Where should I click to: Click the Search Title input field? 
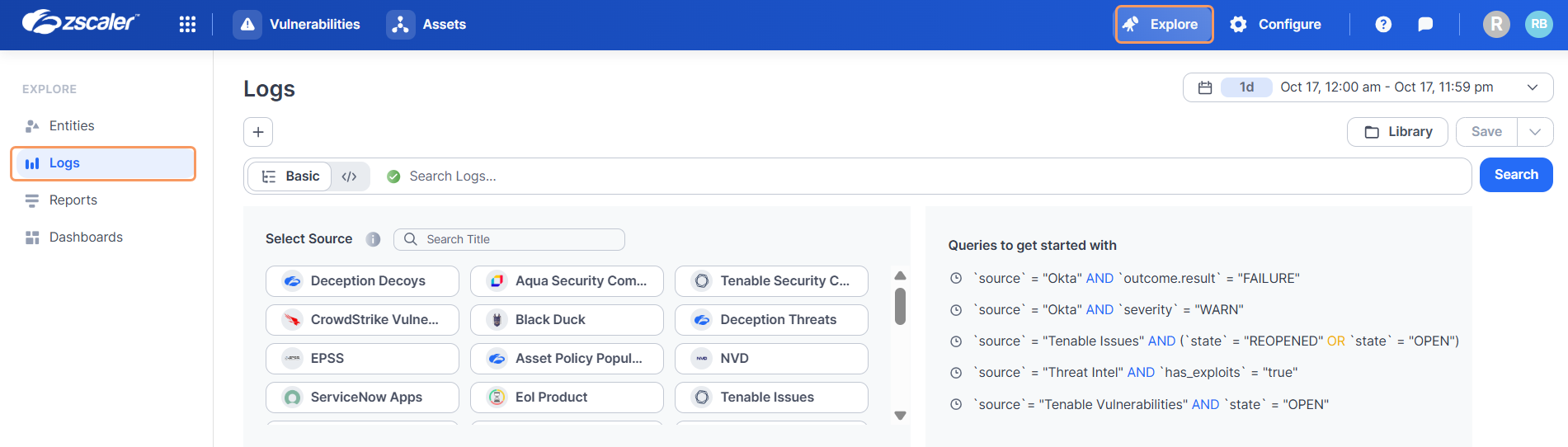point(509,239)
